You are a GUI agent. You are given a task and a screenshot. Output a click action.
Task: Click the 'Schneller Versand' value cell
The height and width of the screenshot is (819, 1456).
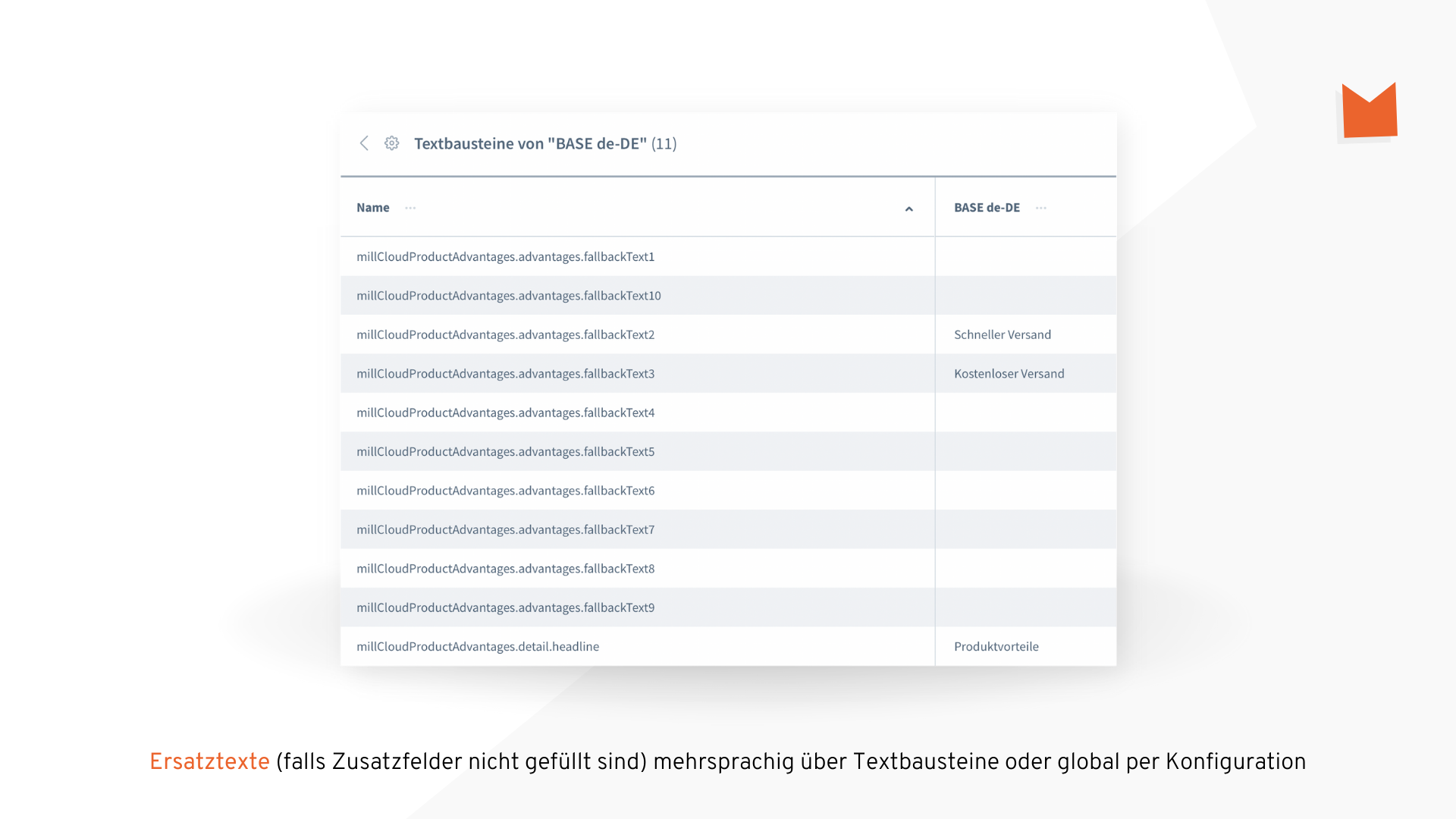(x=1025, y=334)
